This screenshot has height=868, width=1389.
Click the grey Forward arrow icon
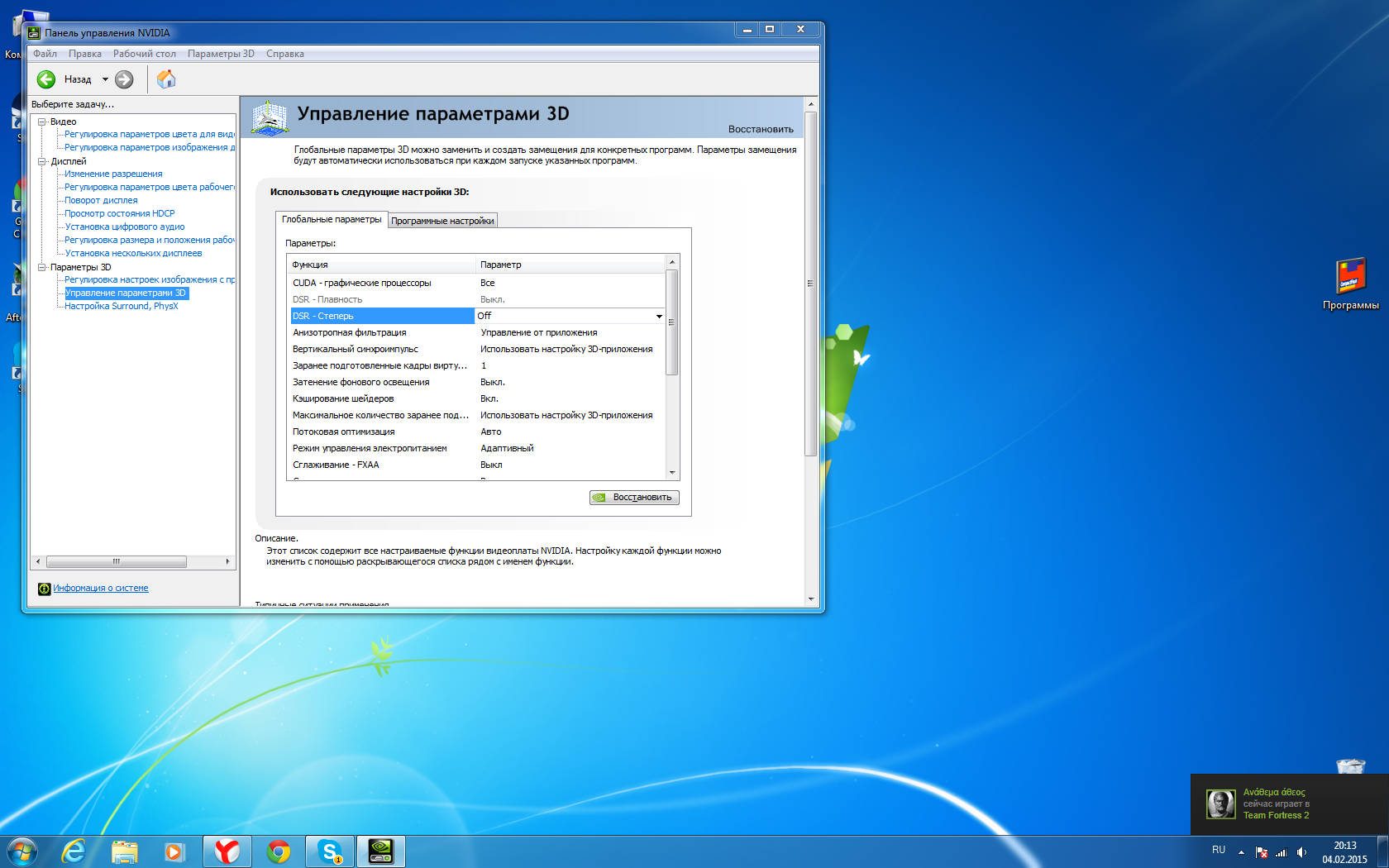point(124,79)
